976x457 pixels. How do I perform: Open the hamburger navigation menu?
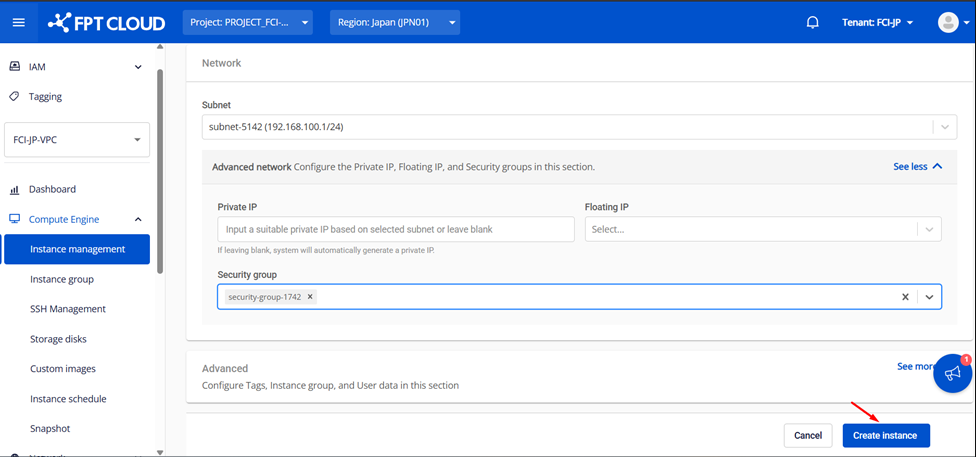pyautogui.click(x=18, y=22)
